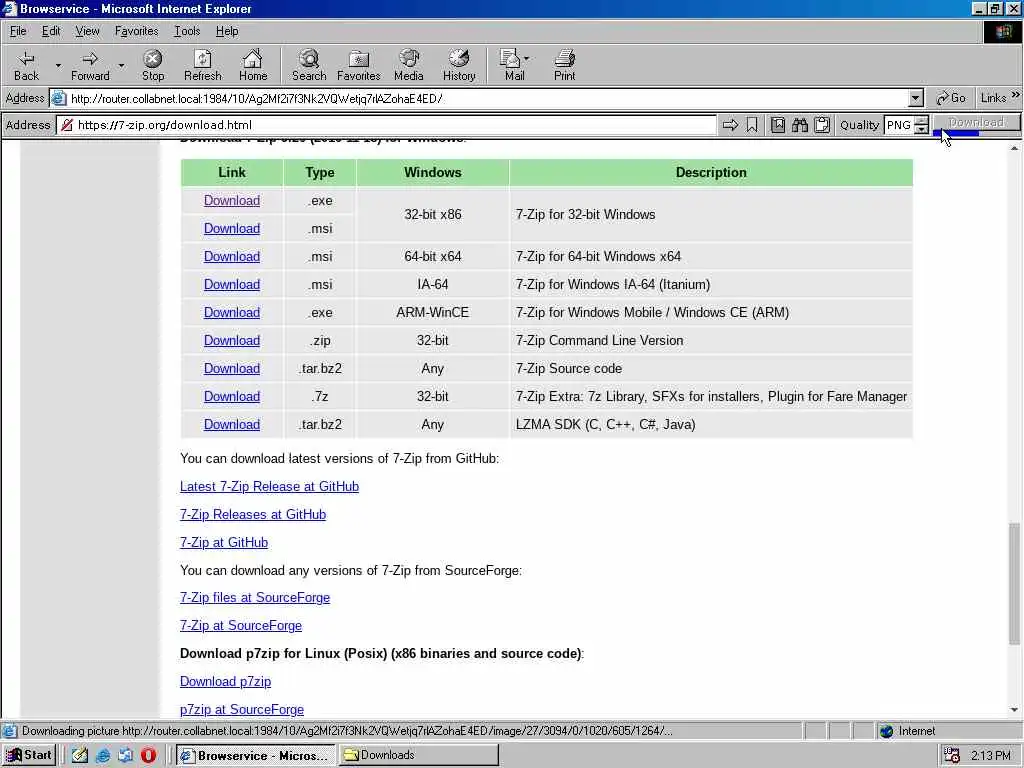Click Download link for LZMA SDK
Viewport: 1024px width, 768px height.
tap(232, 424)
